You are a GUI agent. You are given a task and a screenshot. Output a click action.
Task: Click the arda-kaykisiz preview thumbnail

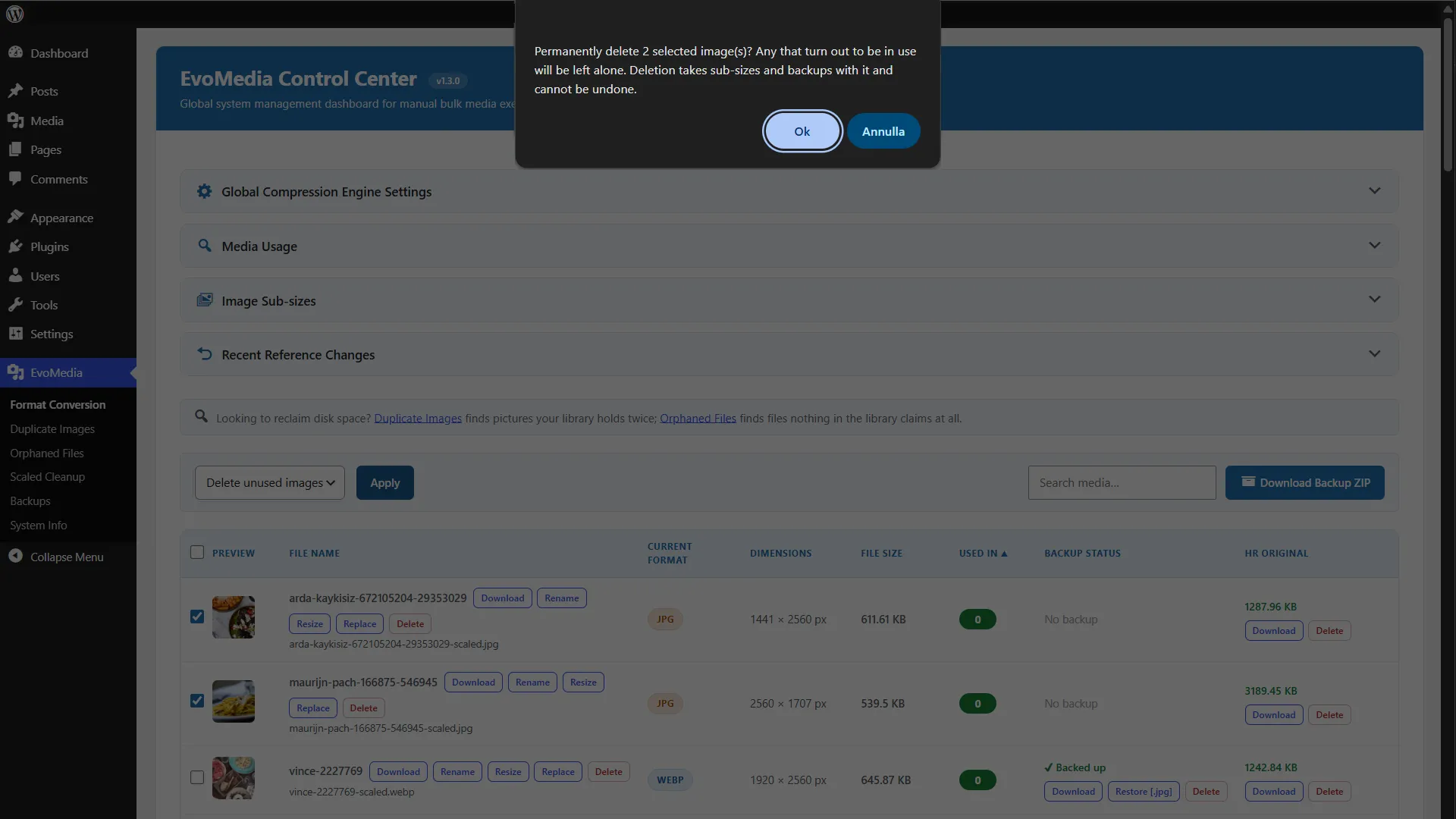[234, 617]
